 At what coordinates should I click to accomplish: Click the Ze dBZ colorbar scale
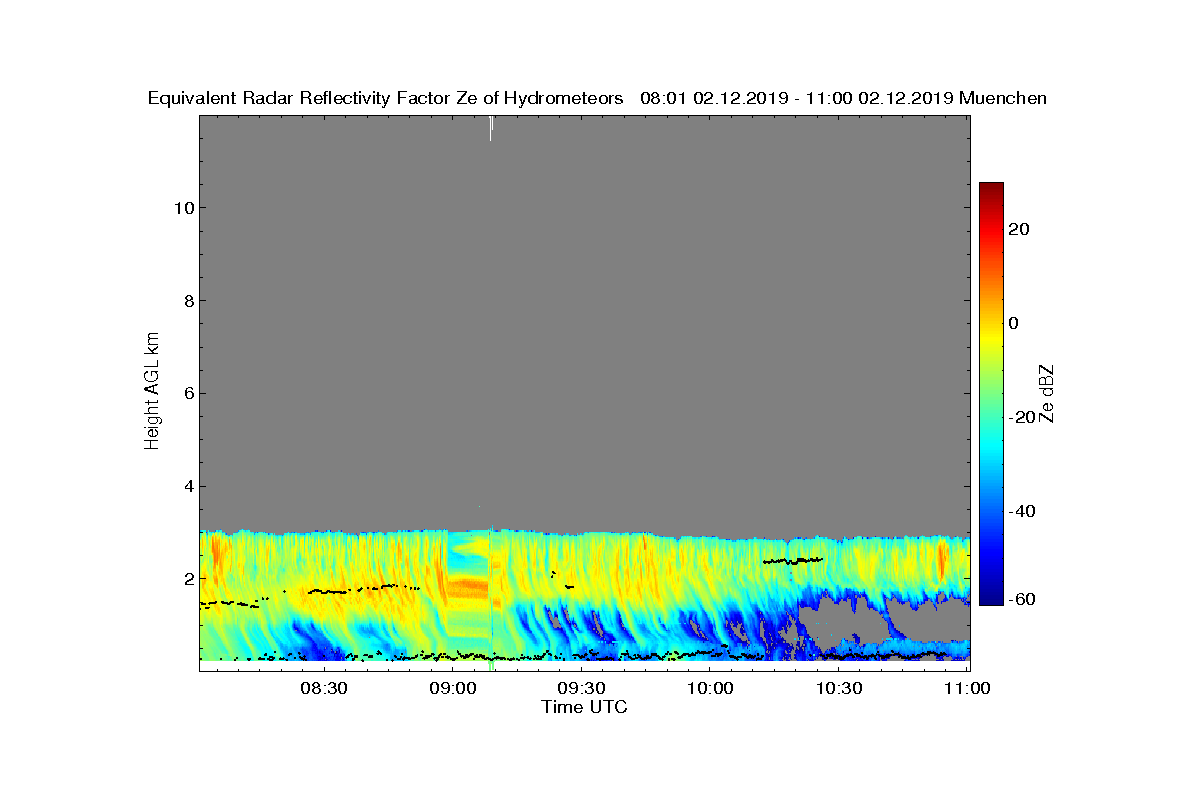tap(991, 393)
